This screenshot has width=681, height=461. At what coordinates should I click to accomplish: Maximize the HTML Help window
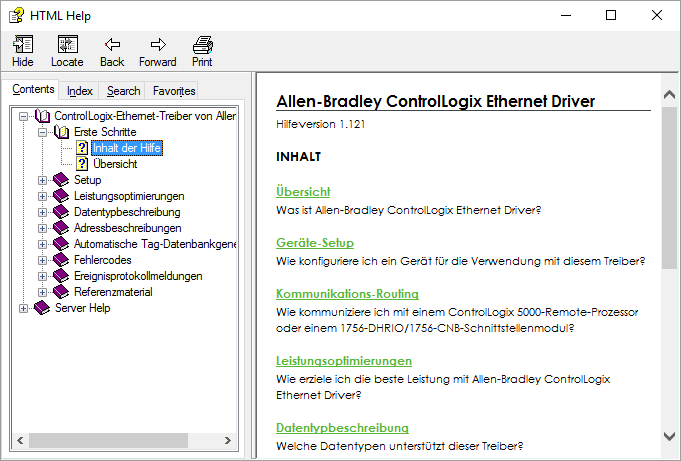(x=611, y=16)
